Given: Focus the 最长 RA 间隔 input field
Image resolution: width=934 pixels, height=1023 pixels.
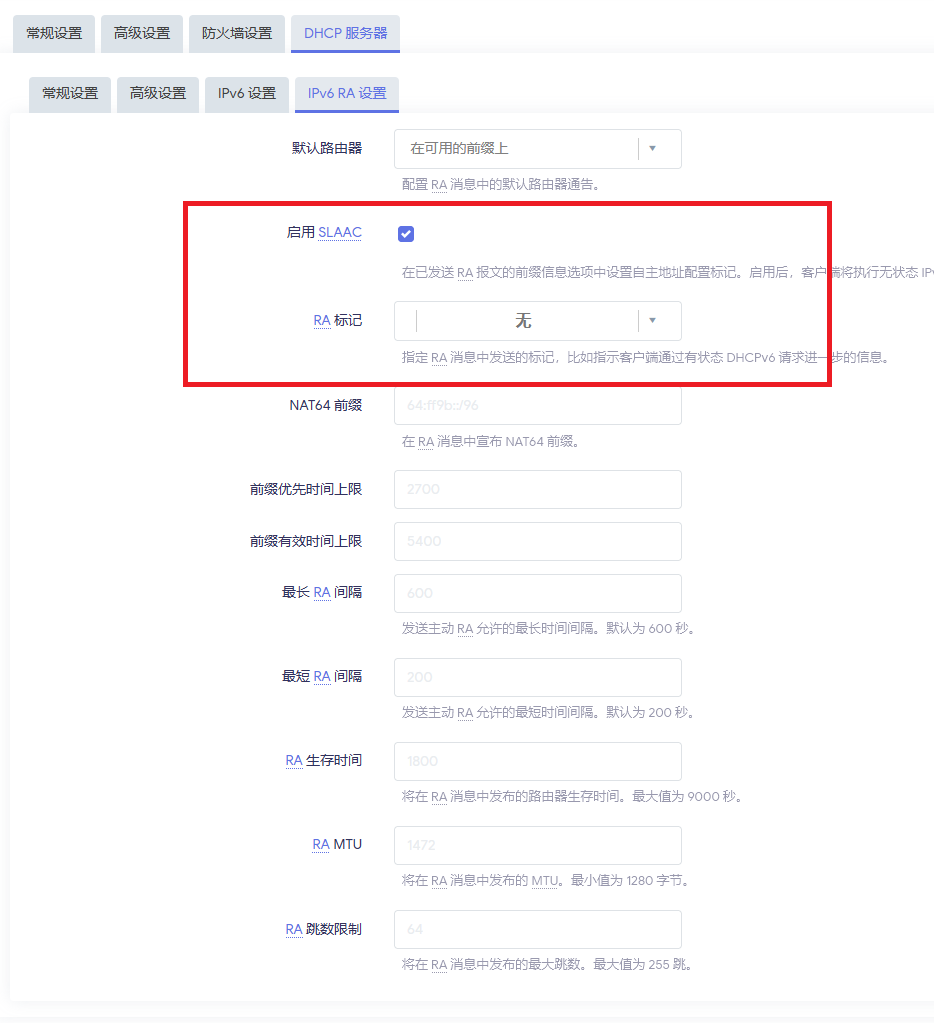Looking at the screenshot, I should tap(537, 593).
